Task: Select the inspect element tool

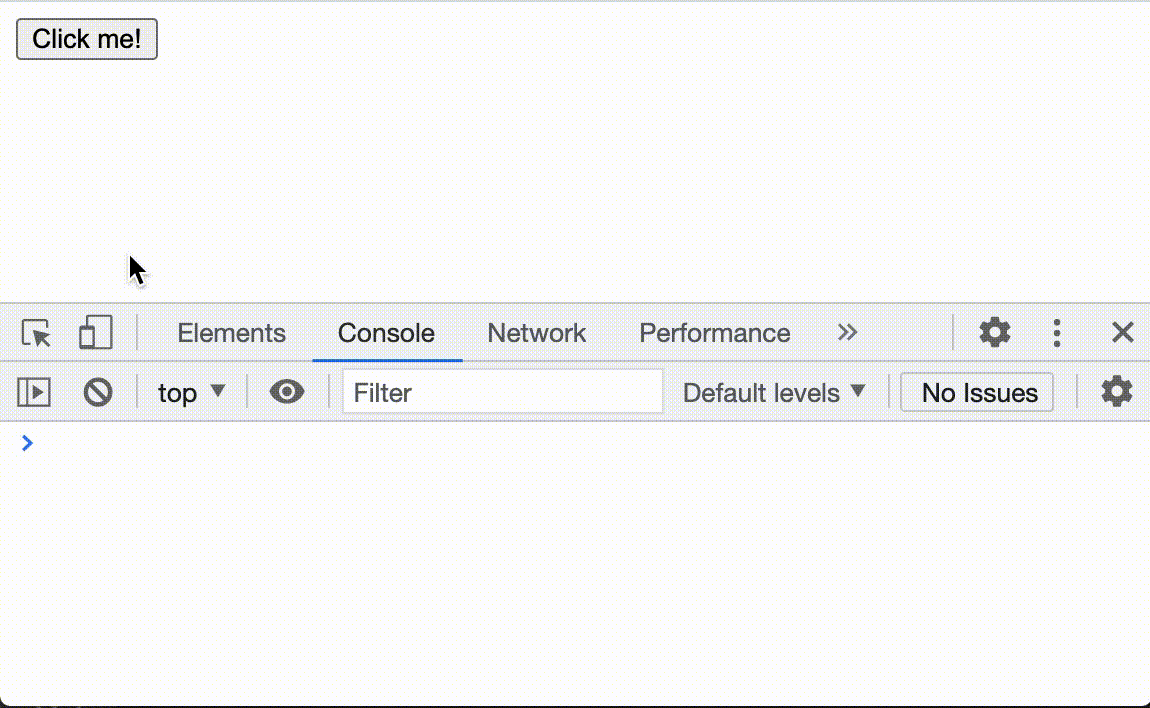Action: click(x=35, y=332)
